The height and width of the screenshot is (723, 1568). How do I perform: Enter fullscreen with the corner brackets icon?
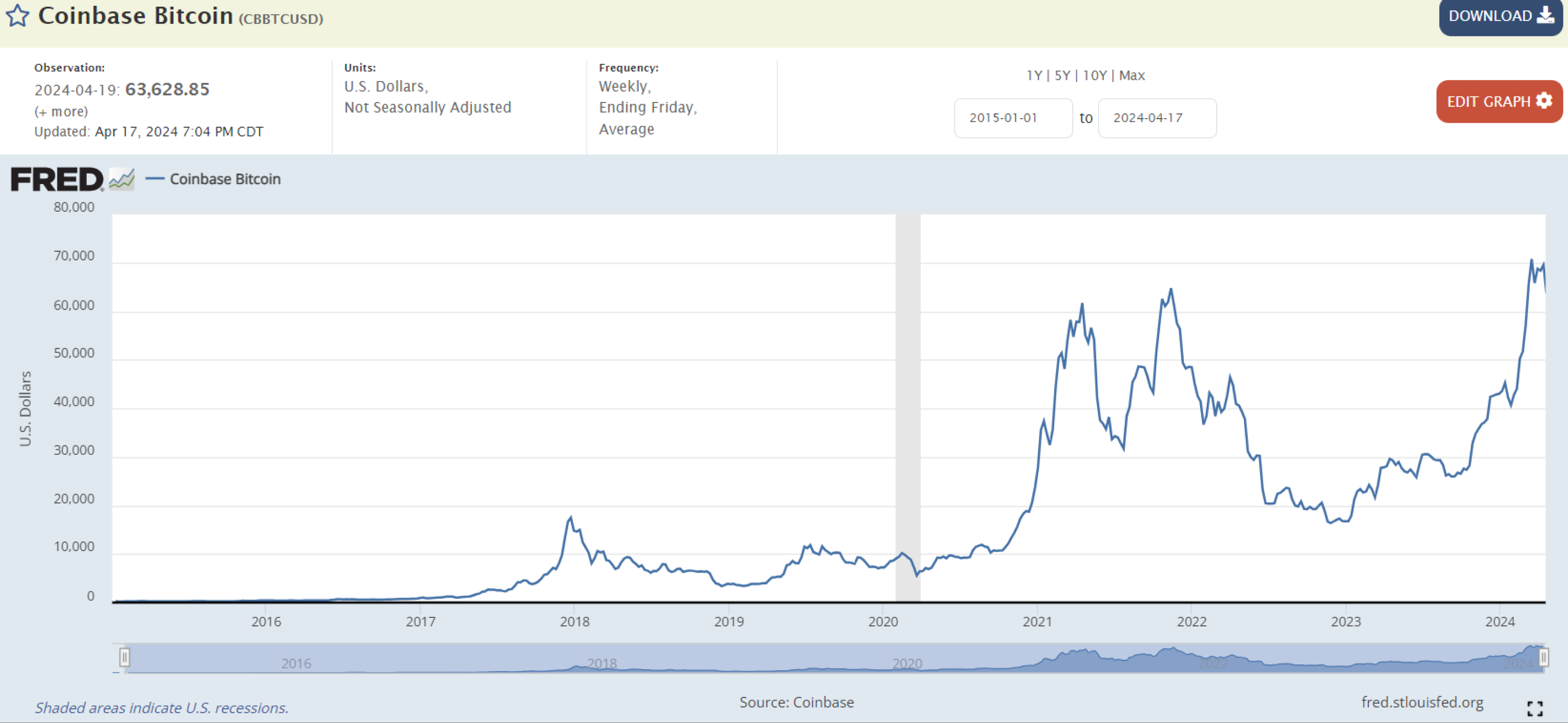click(1535, 708)
